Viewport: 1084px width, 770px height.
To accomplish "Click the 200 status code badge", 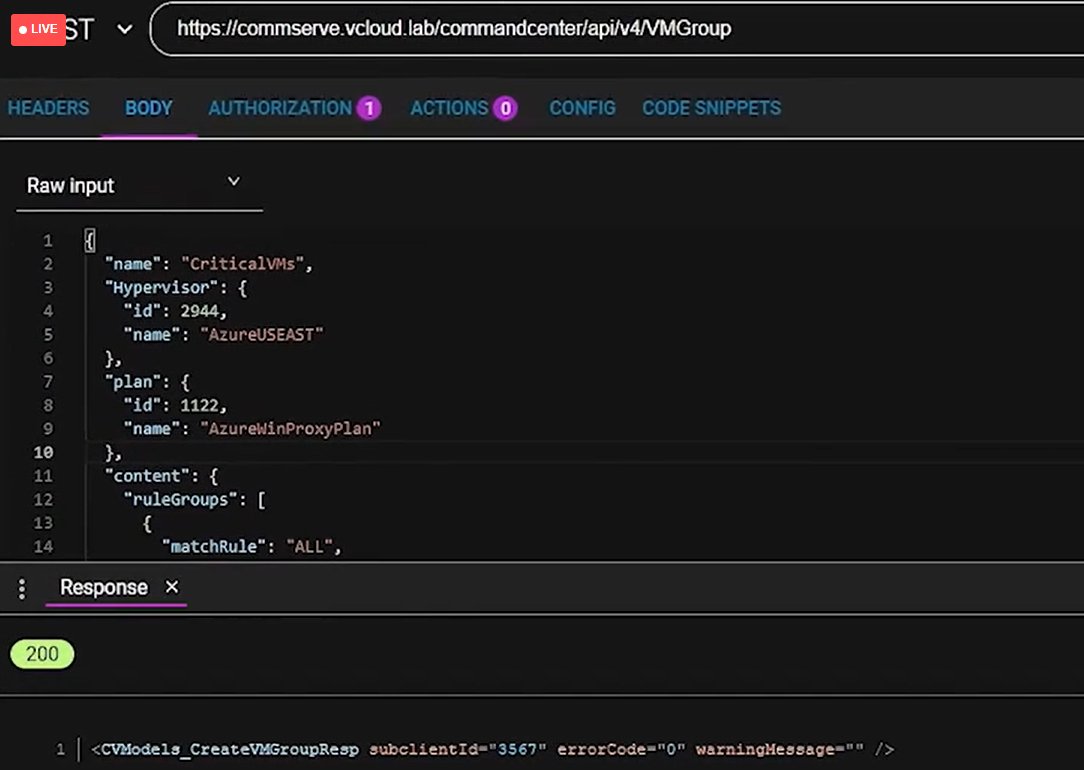I will (42, 654).
